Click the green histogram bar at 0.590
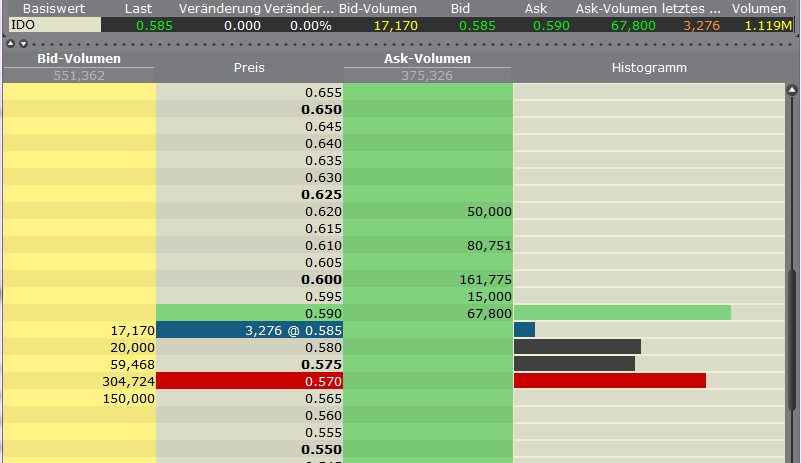This screenshot has width=801, height=463. point(622,313)
